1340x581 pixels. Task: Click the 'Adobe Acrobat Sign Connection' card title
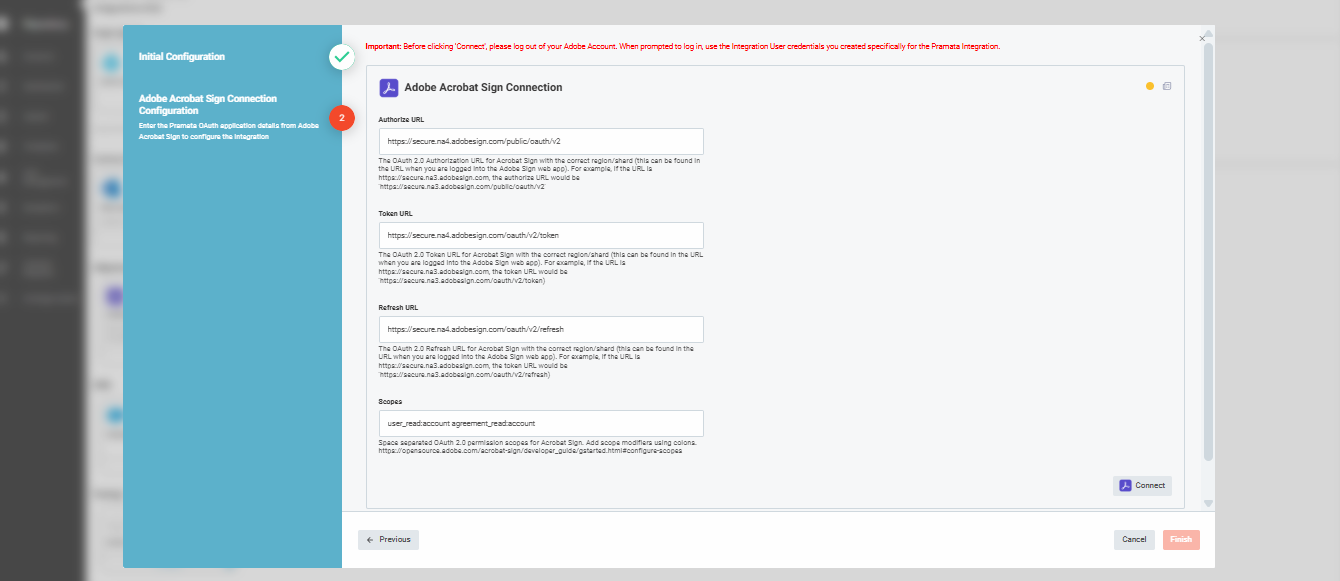483,87
